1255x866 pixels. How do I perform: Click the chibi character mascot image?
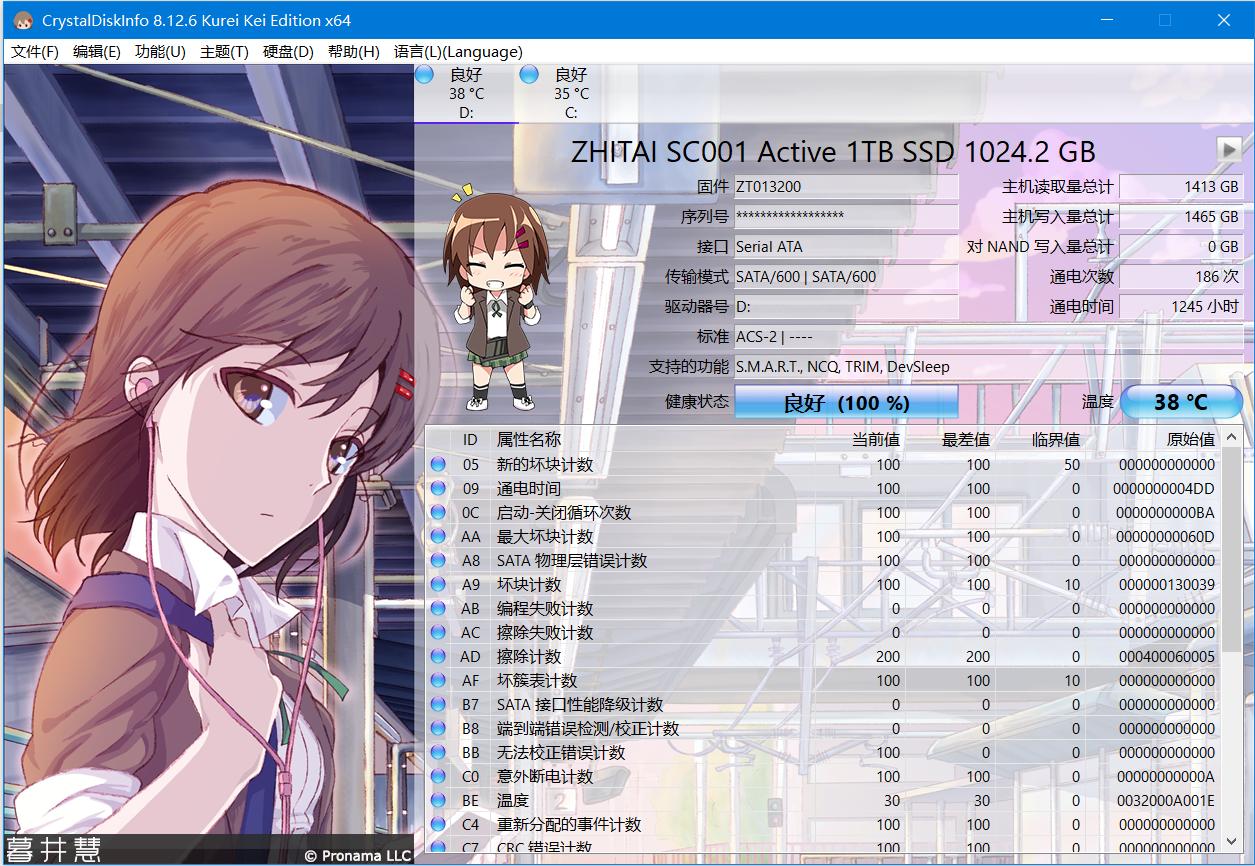pos(497,298)
